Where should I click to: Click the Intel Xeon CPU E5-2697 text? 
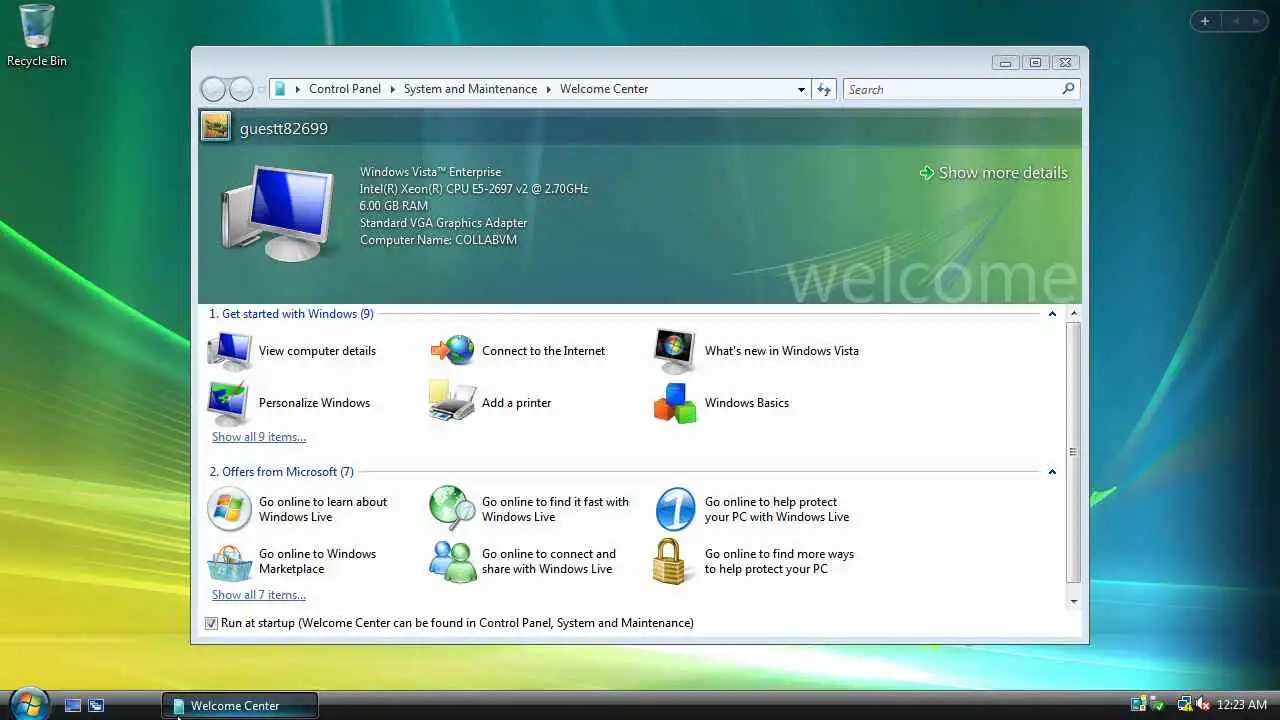click(474, 189)
